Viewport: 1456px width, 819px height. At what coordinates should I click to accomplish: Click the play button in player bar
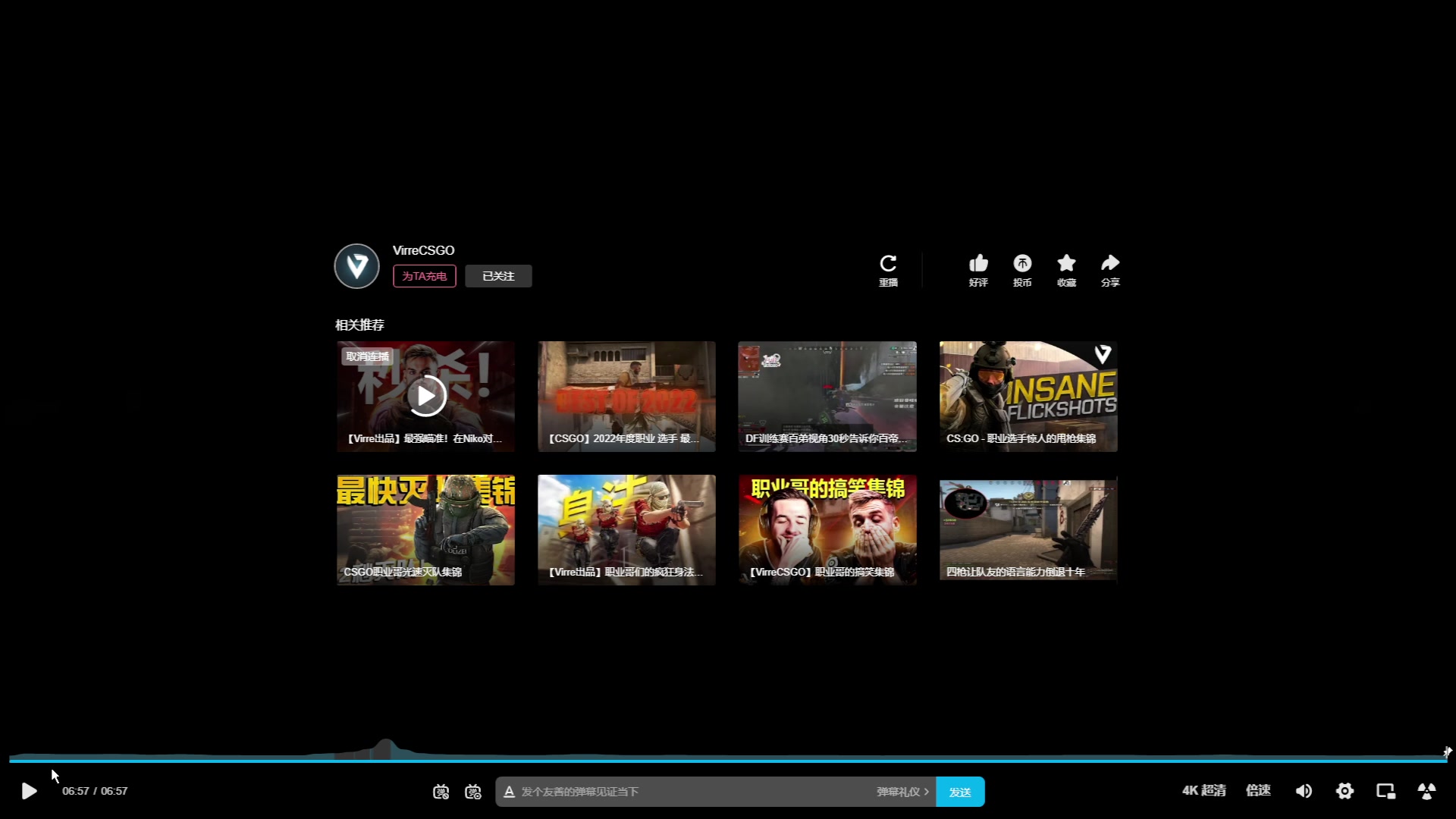pos(29,792)
